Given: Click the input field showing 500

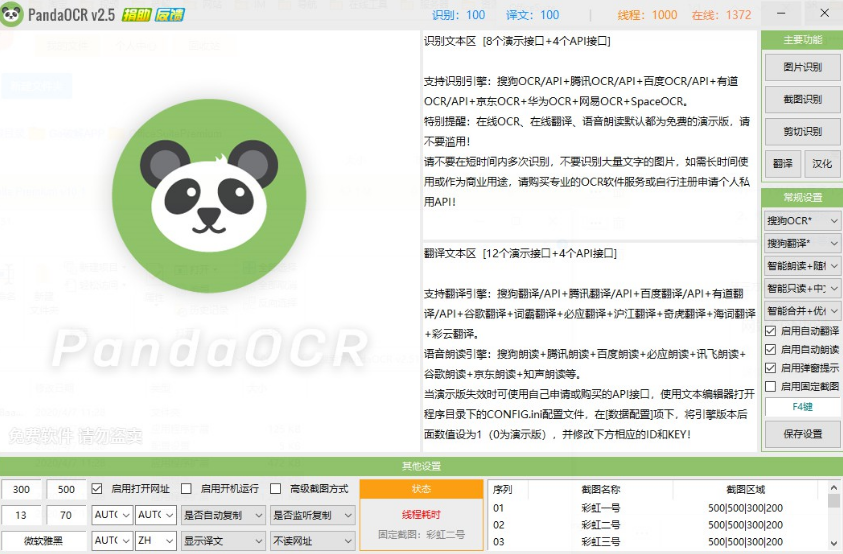Looking at the screenshot, I should [66, 489].
